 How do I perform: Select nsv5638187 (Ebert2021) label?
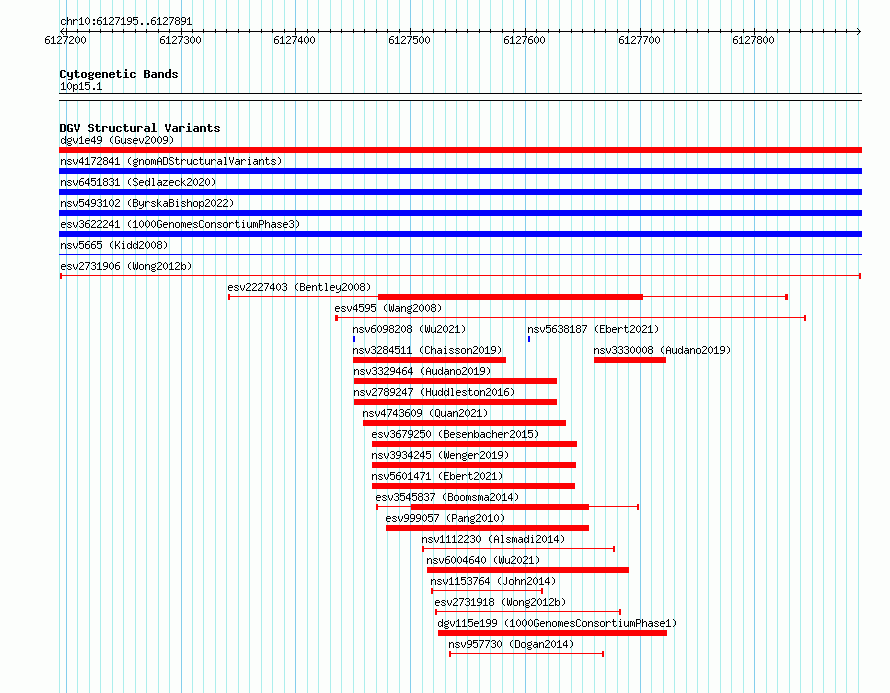593,329
